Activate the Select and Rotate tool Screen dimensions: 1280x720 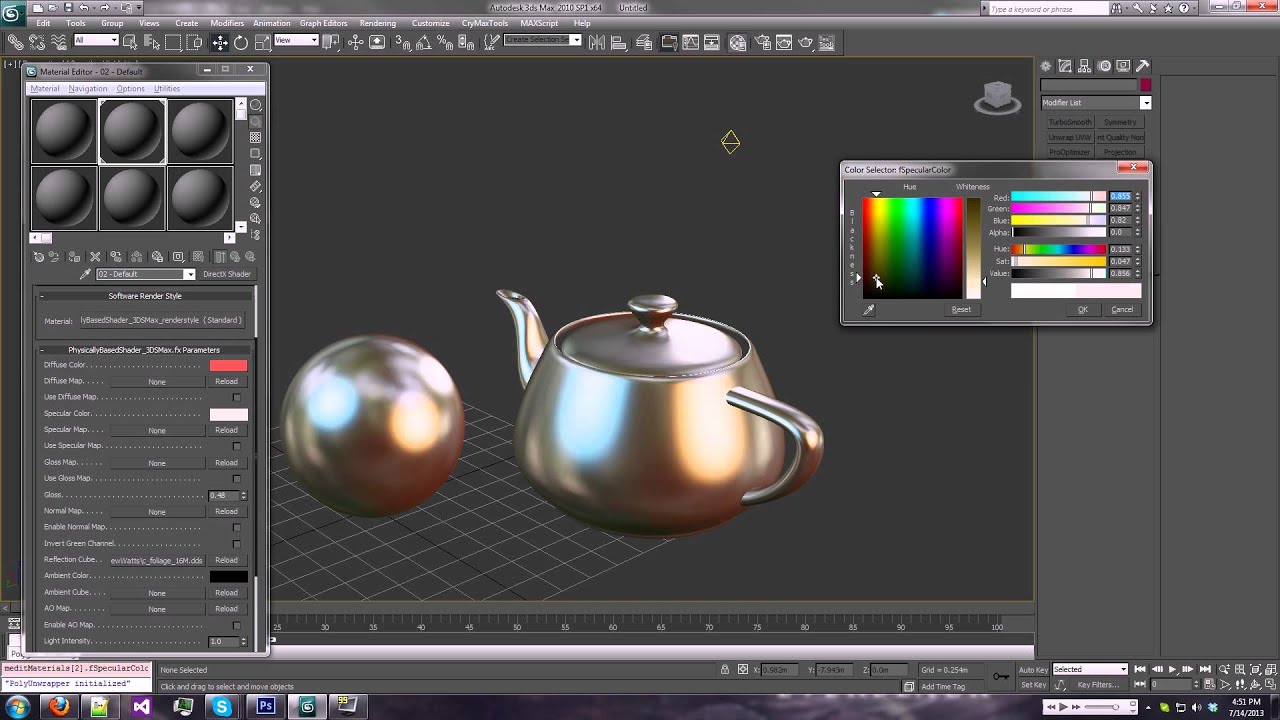[241, 42]
